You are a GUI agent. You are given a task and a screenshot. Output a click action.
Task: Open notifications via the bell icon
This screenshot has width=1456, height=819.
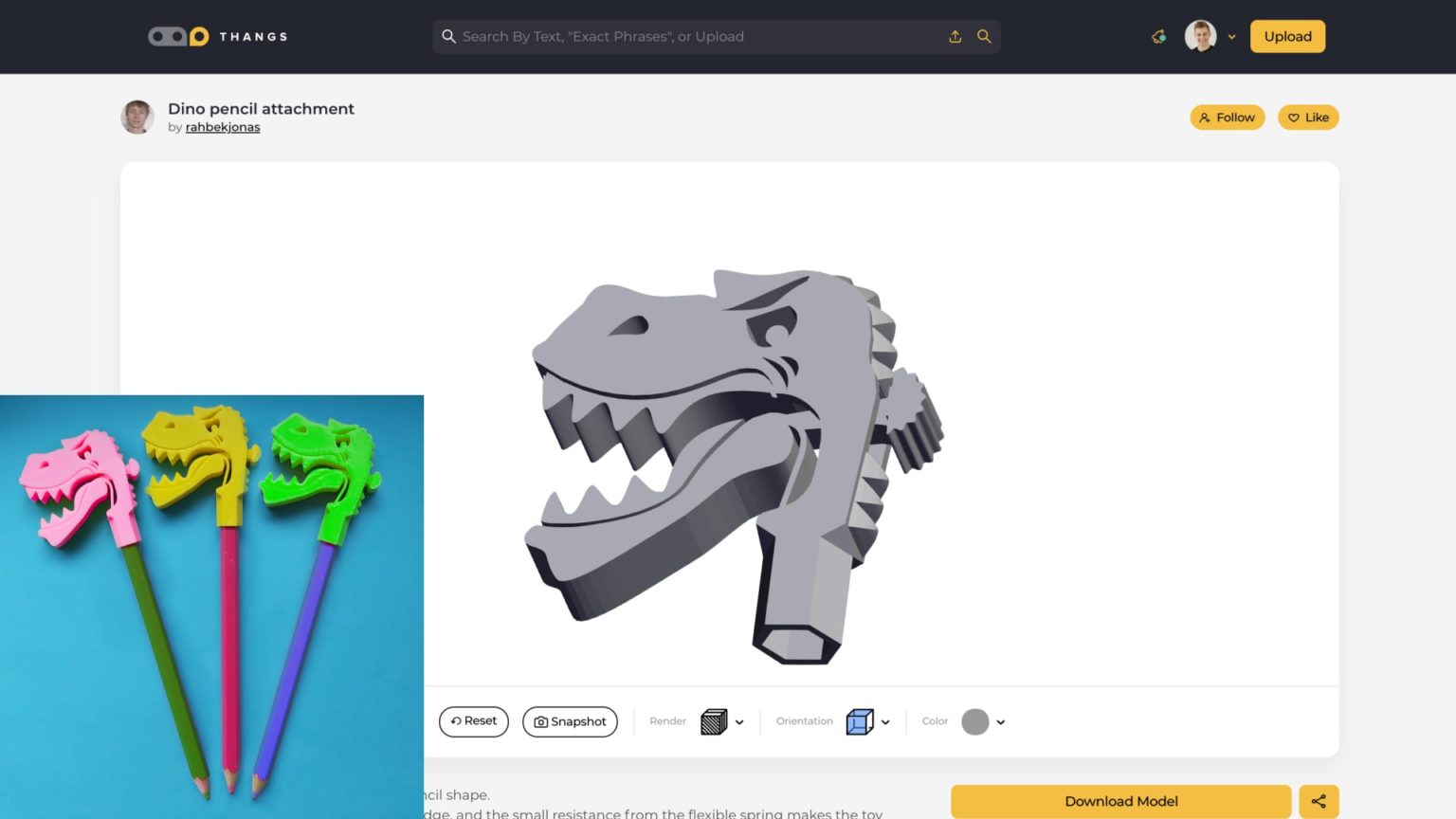(1158, 36)
